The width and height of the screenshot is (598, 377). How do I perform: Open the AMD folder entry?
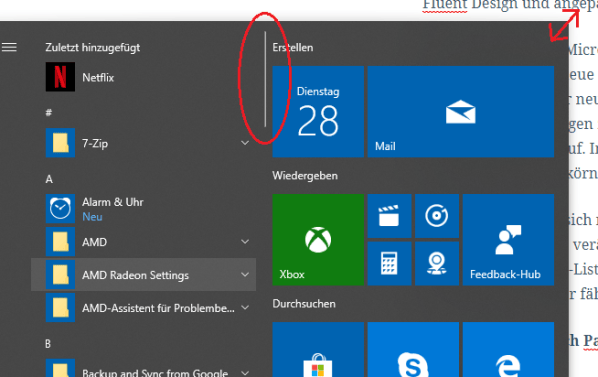[143, 242]
